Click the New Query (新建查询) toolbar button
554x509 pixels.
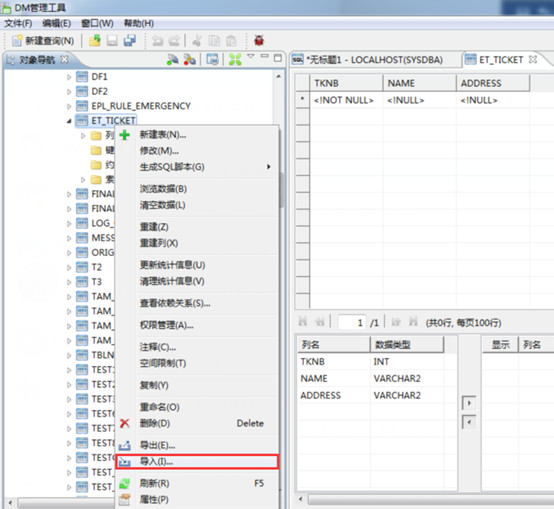pyautogui.click(x=43, y=41)
